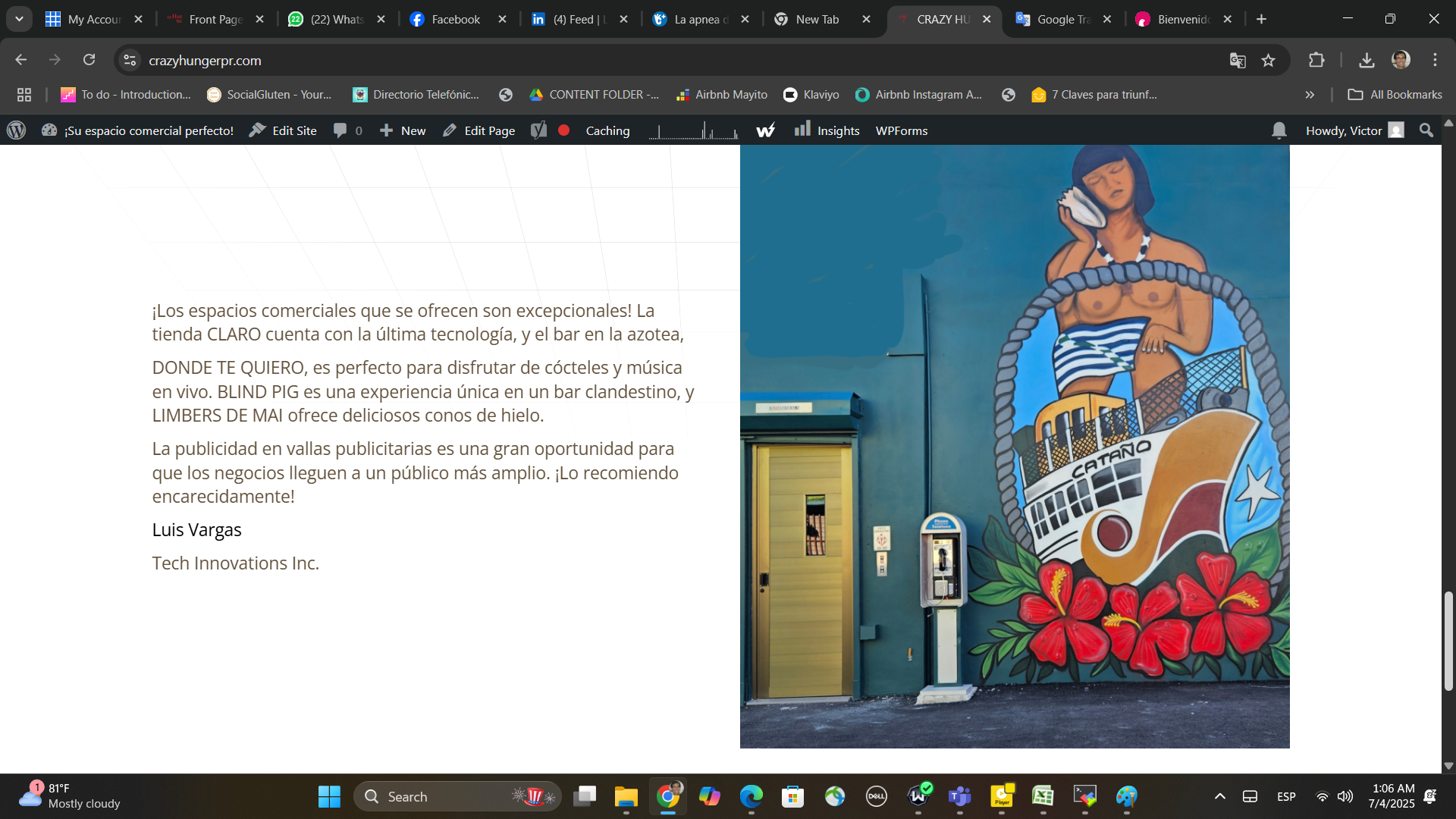Viewport: 1456px width, 819px height.
Task: Click the Cataño mural image
Action: pos(1015,447)
